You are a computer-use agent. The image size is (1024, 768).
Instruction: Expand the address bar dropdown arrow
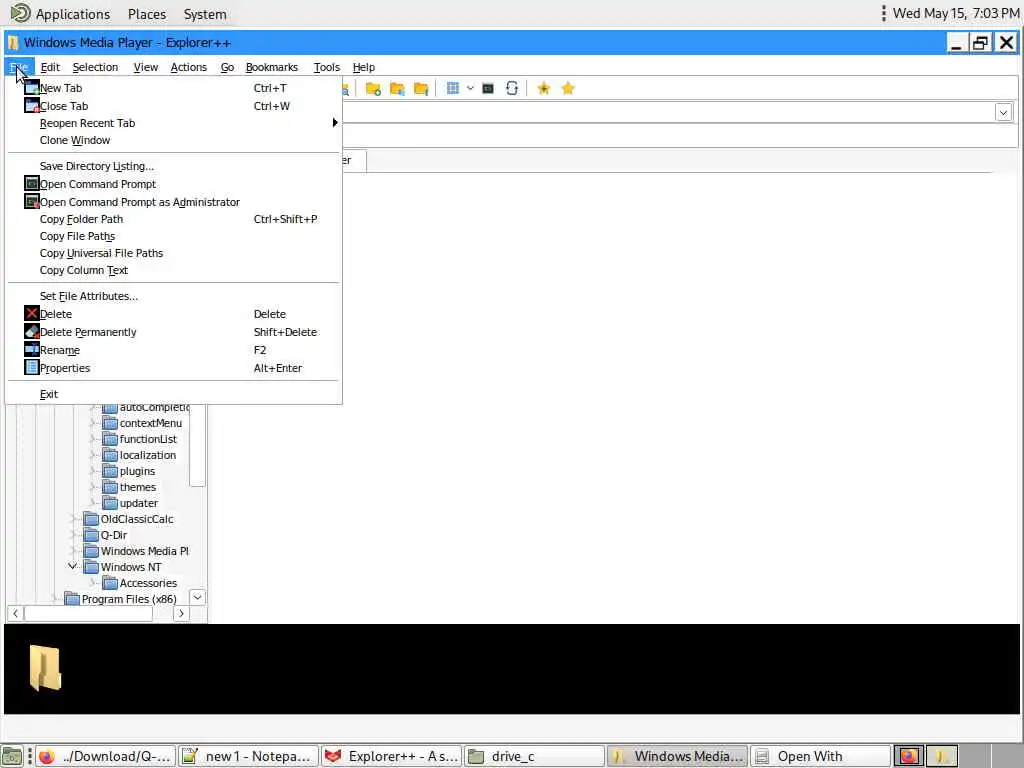click(x=1004, y=112)
